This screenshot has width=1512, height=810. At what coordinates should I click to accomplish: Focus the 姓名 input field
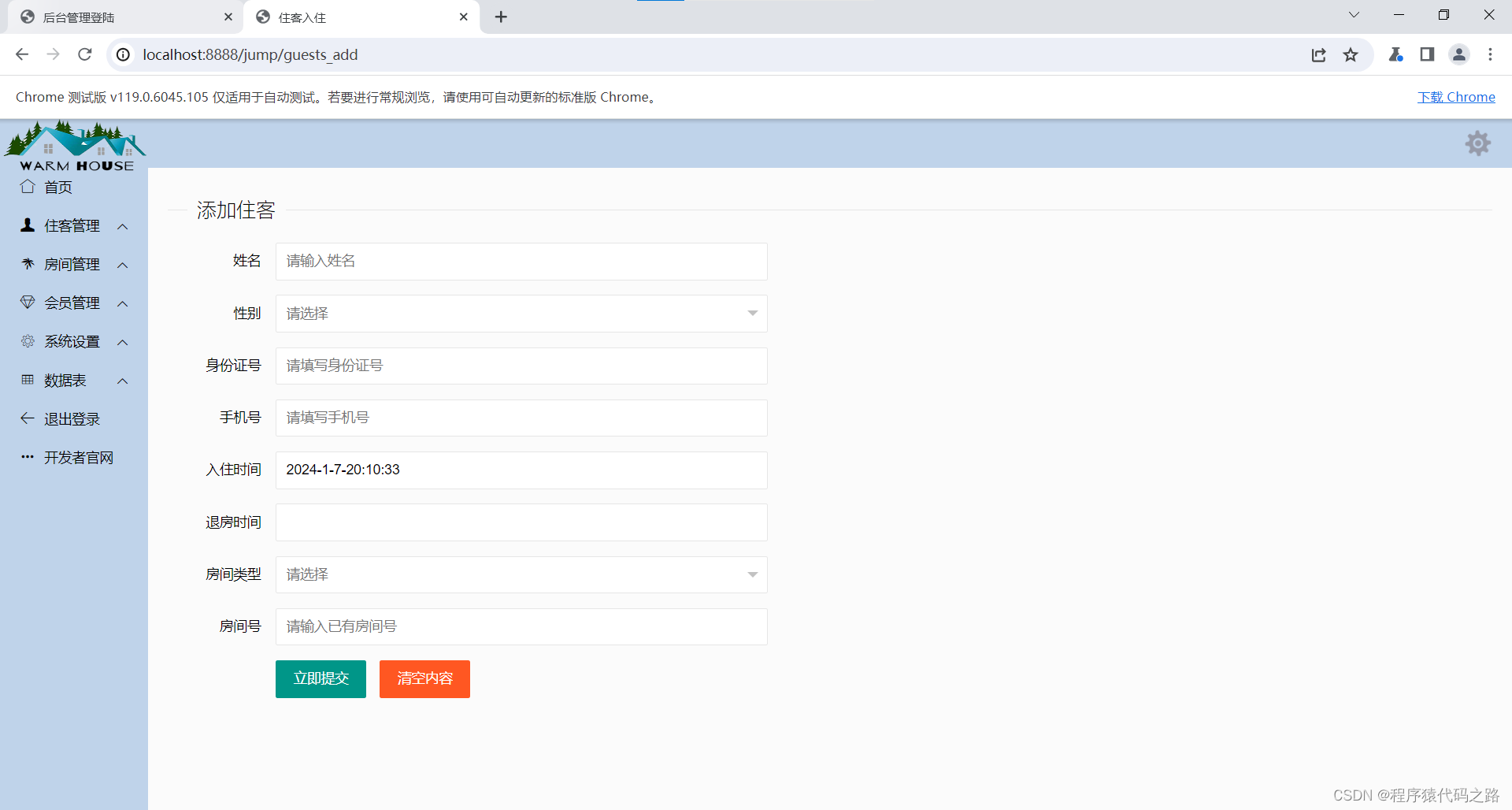point(521,262)
